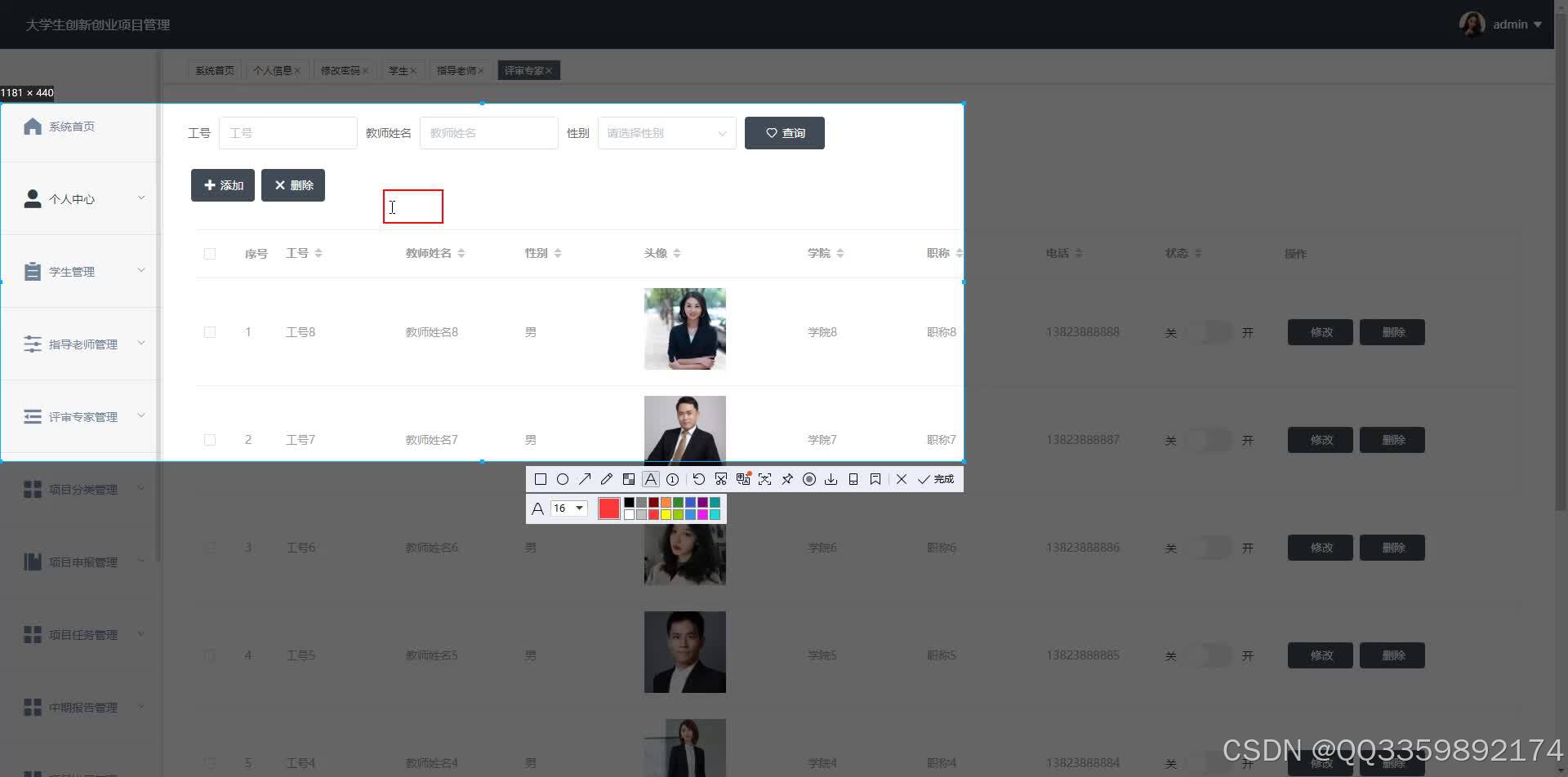Toggle the status switch for 13823888887
The image size is (1568, 777).
[1209, 440]
